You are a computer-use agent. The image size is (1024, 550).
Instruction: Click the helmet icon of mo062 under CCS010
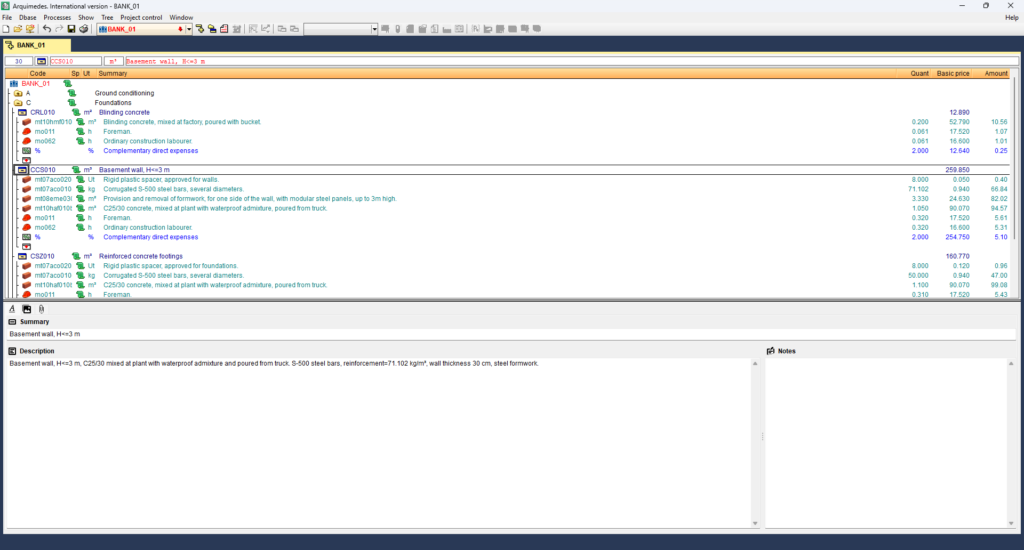click(27, 227)
